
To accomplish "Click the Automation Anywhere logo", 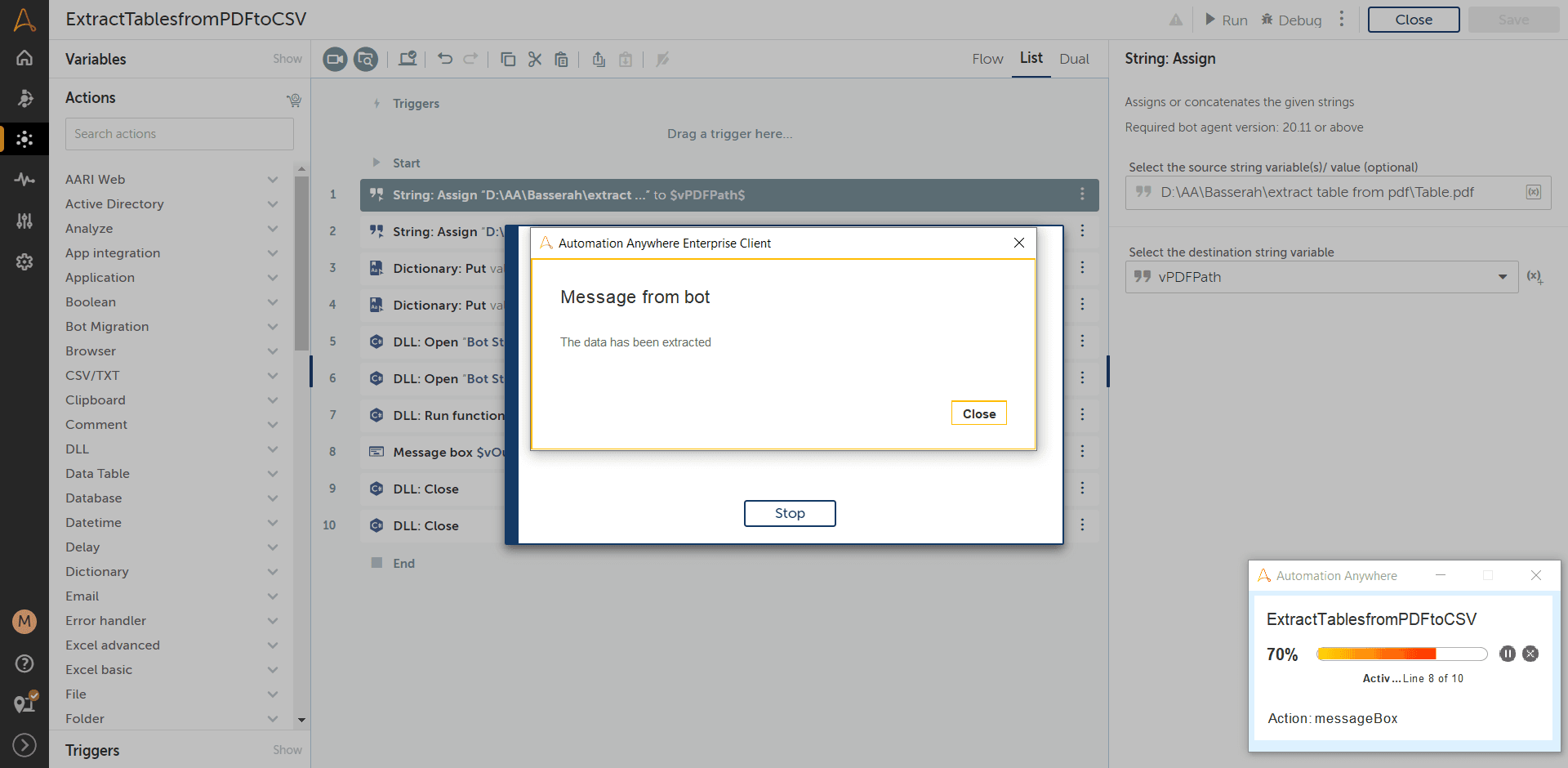I will 24,20.
